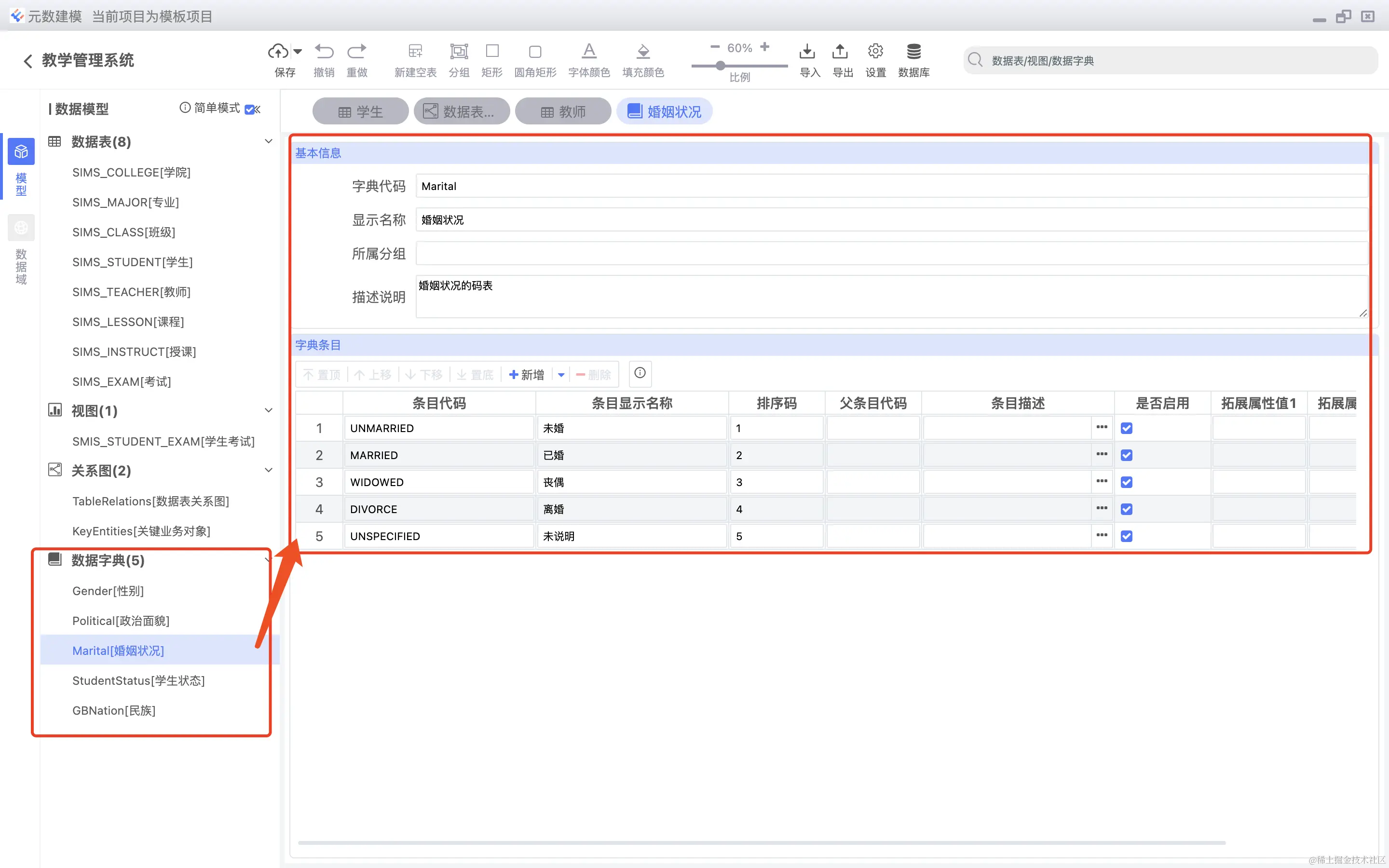Click the 新增 add entry button
Viewport: 1389px width, 868px height.
526,375
